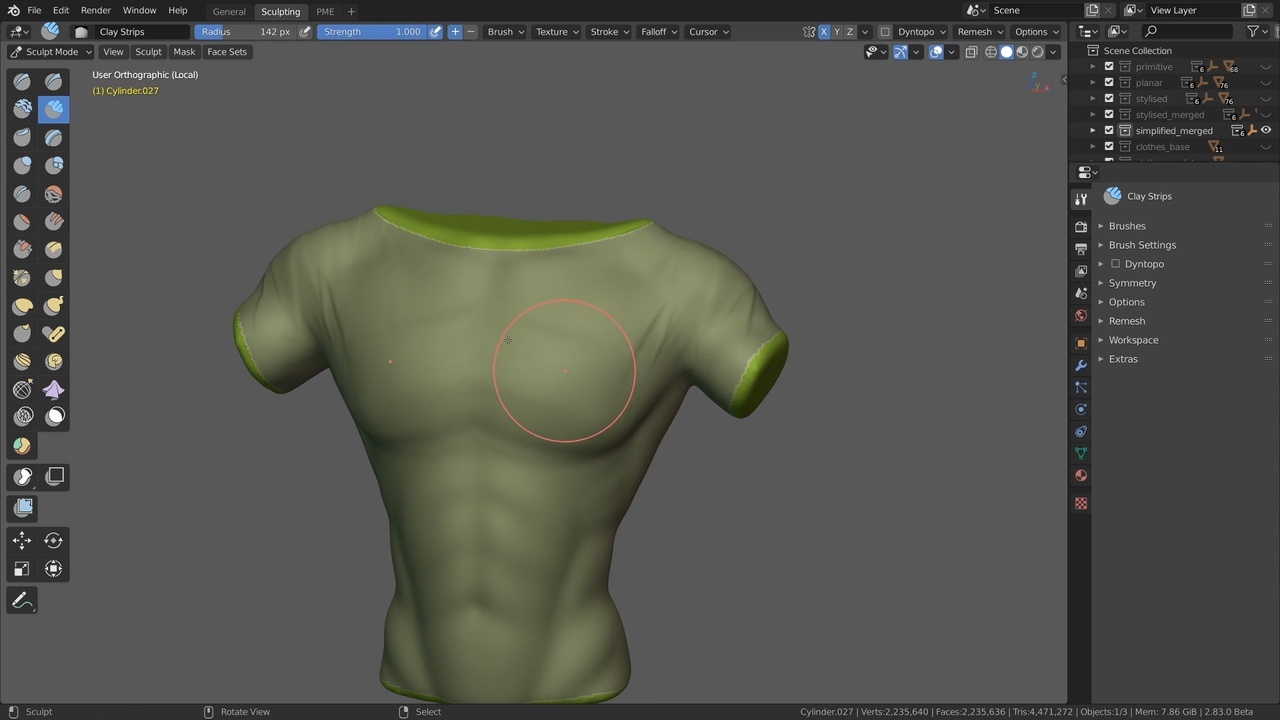
Task: Uncheck the clothes_base collection checkbox
Action: 1109,147
